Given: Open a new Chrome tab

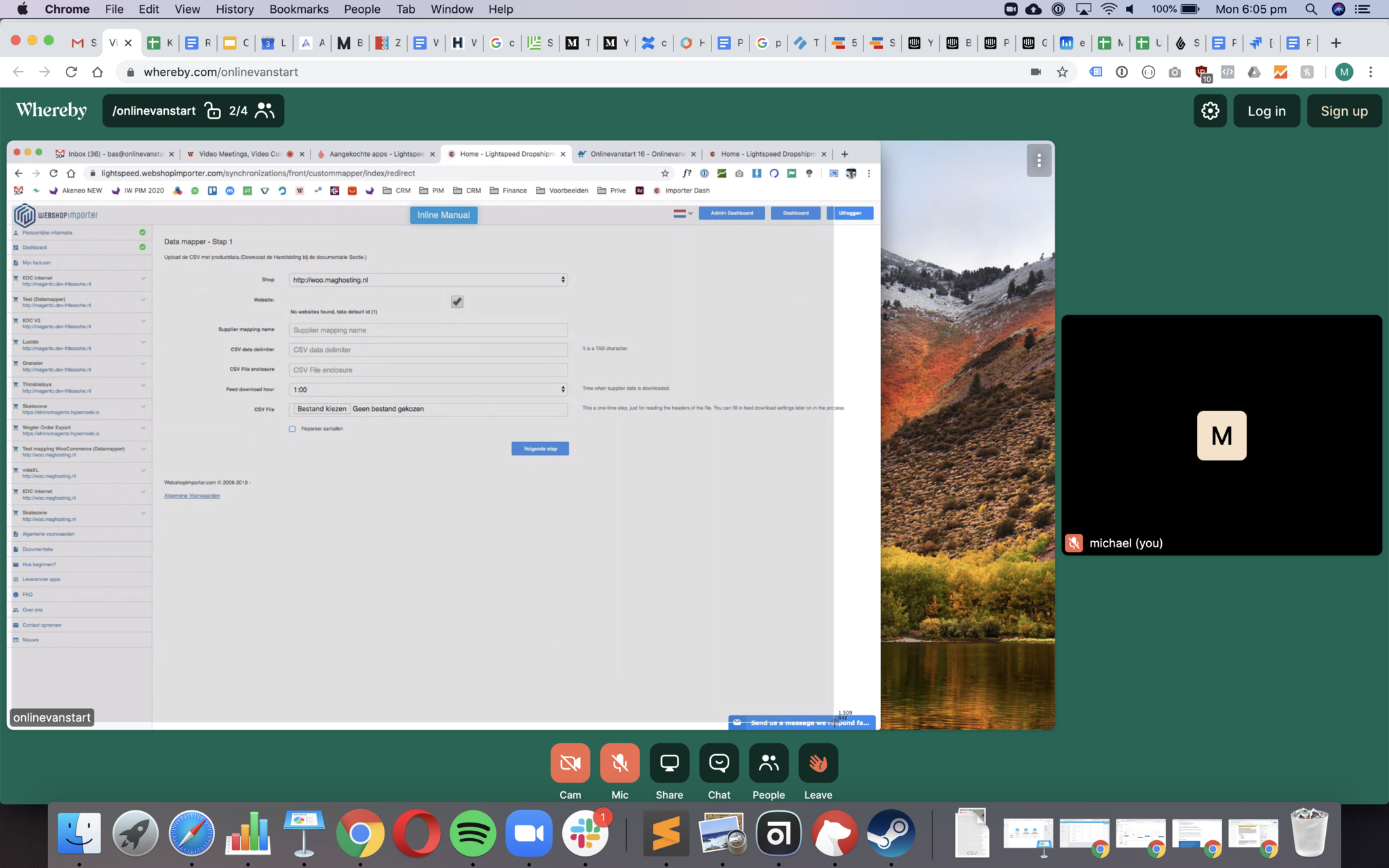Looking at the screenshot, I should [x=1335, y=43].
